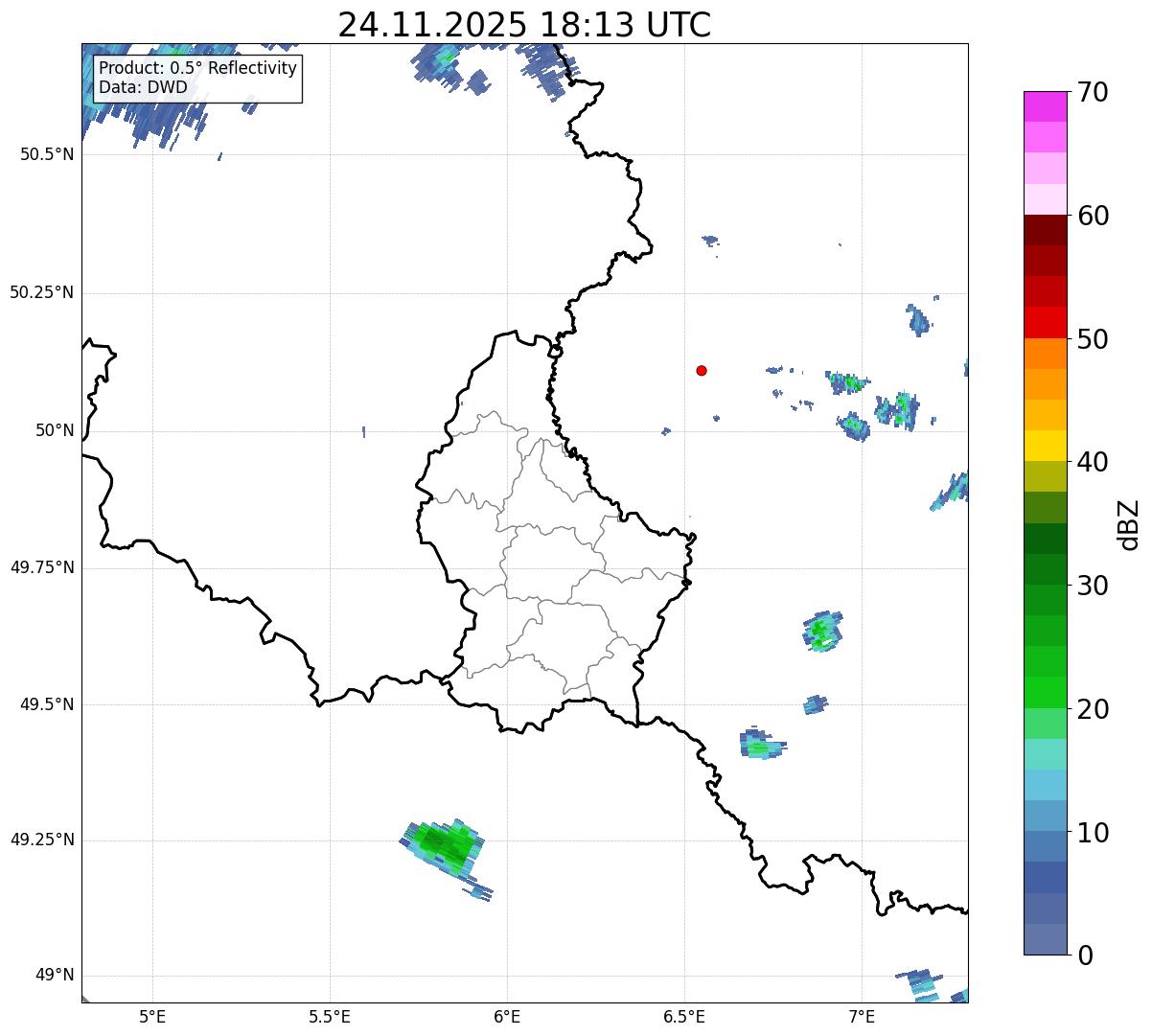
Task: Click the radar echo near 49.4°N 6.7°E
Action: tap(762, 744)
